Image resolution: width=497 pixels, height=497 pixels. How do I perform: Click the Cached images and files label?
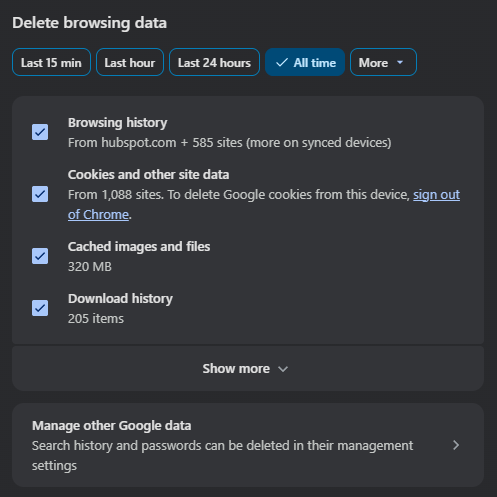tap(139, 247)
